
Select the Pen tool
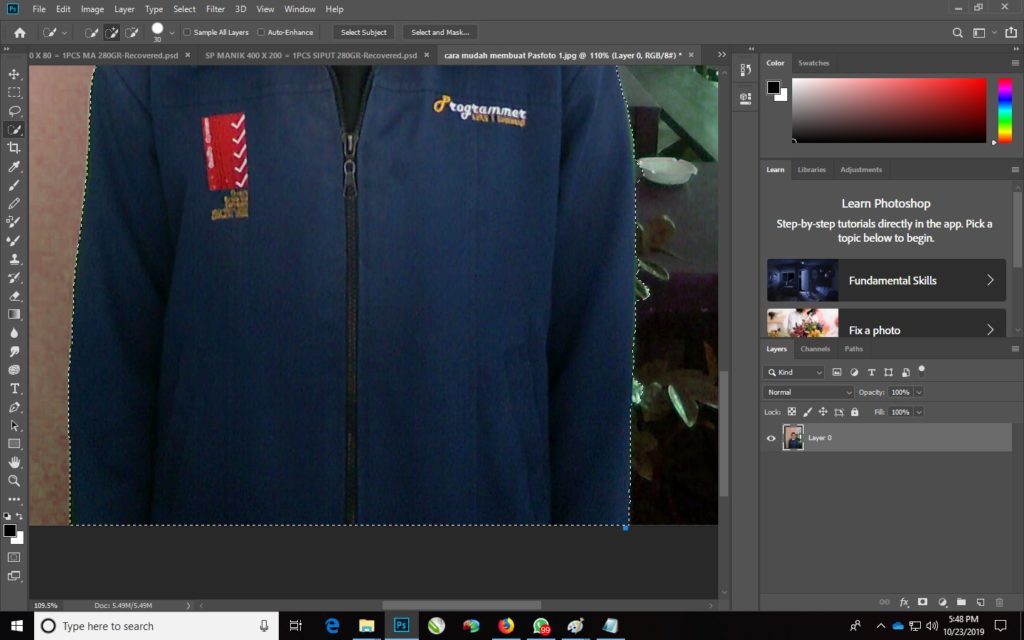point(14,407)
